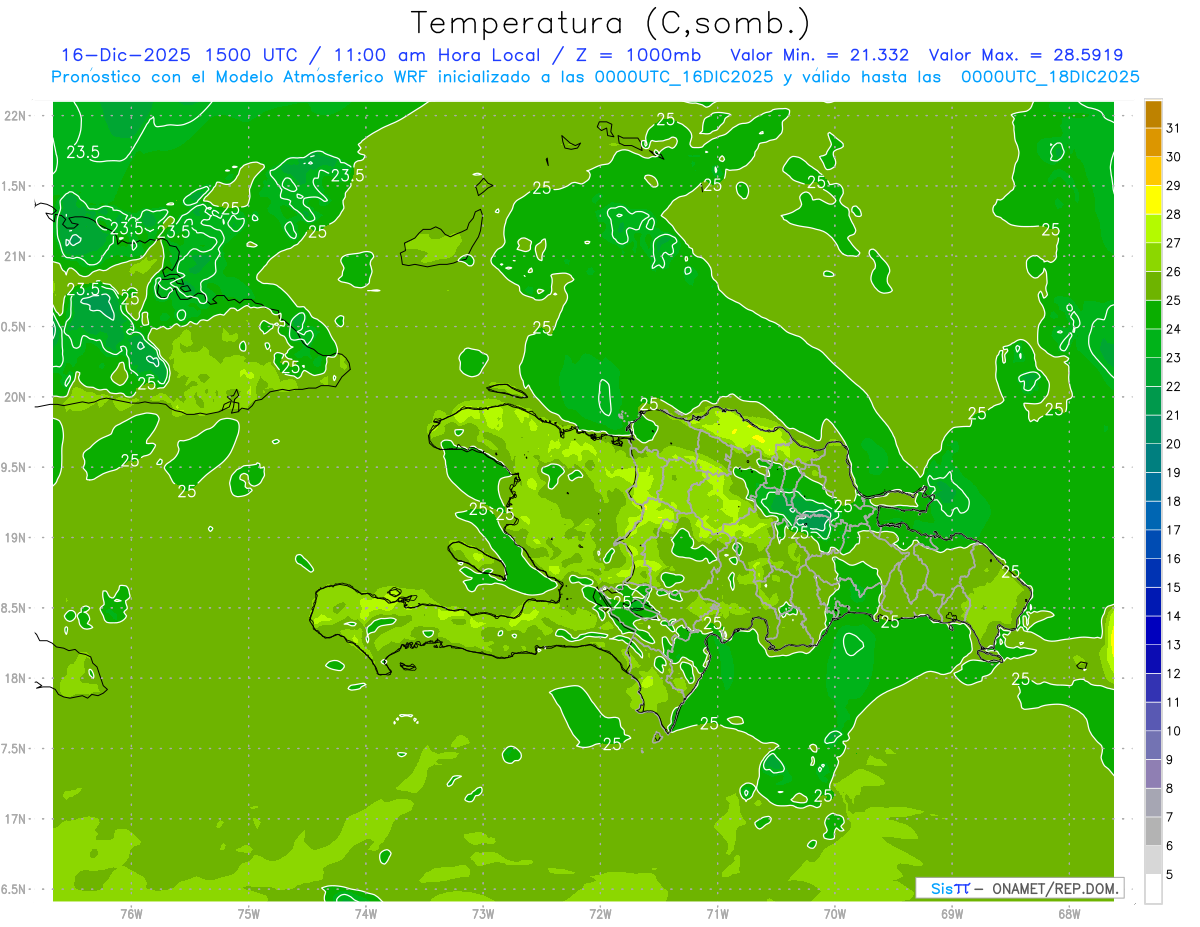Viewport: 1200px width, 927px height.
Task: Click the '73W' longitude axis label
Action: pos(483,914)
